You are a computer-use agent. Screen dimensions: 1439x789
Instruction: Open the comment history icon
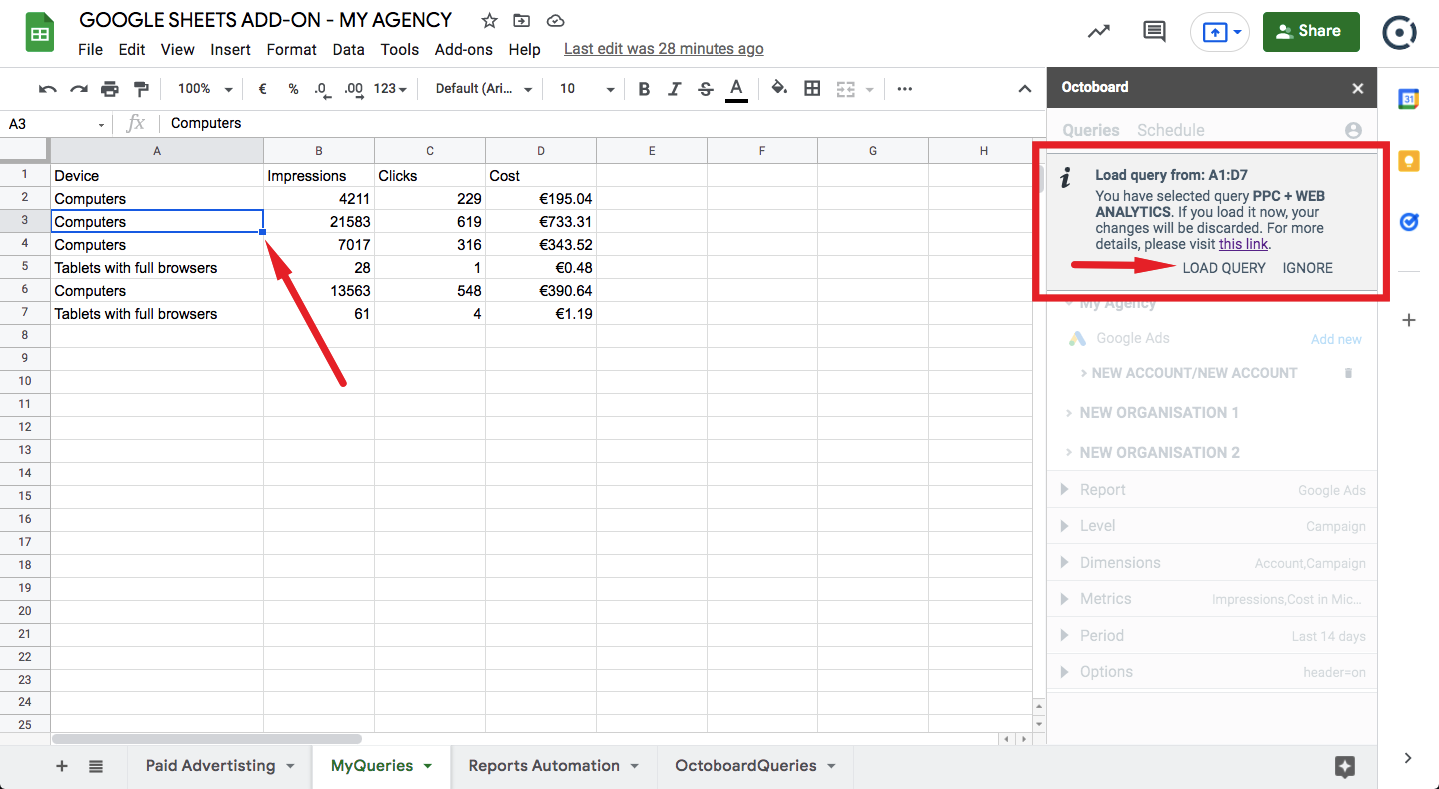[x=1154, y=31]
